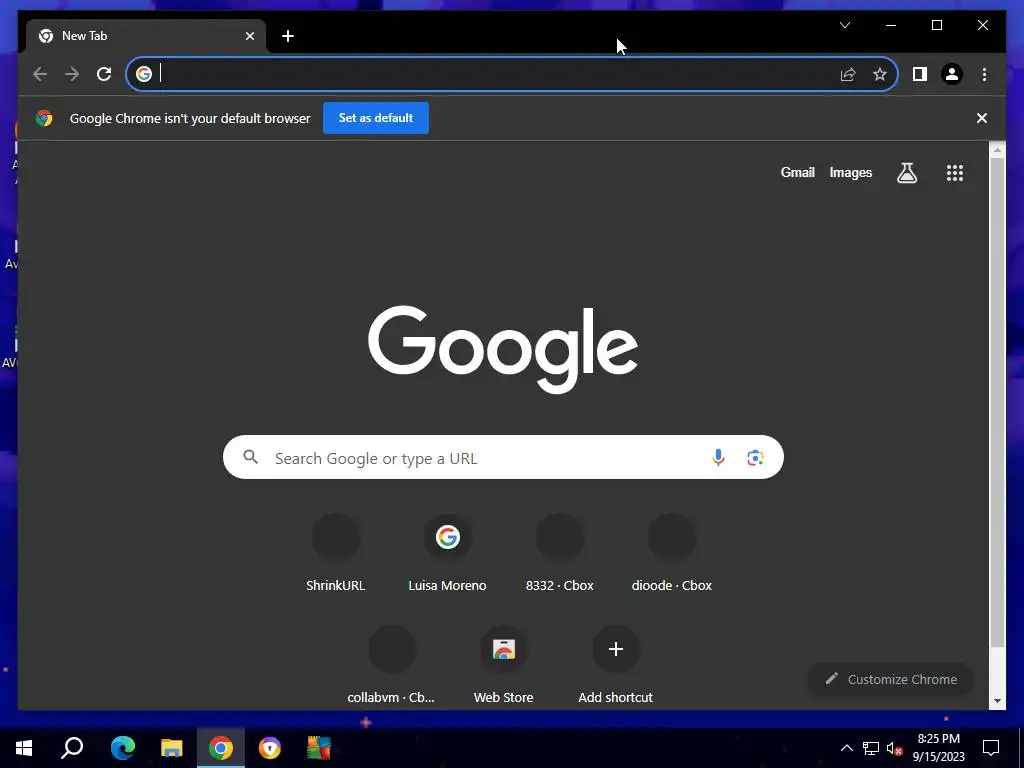
Task: Start voice search with microphone icon
Action: tap(718, 457)
